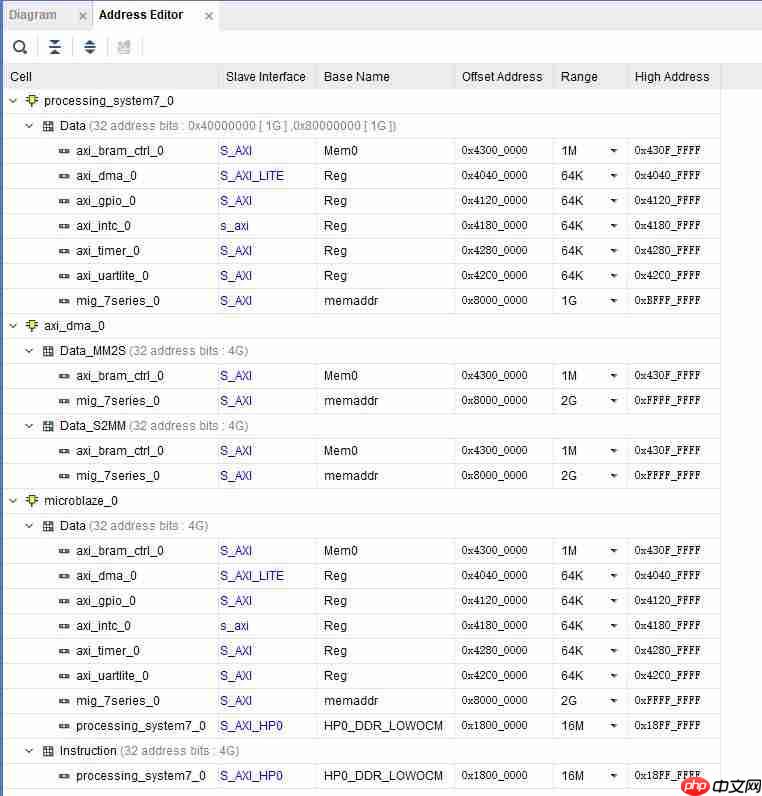Close the Address Editor tab
The width and height of the screenshot is (762, 796).
tap(209, 16)
